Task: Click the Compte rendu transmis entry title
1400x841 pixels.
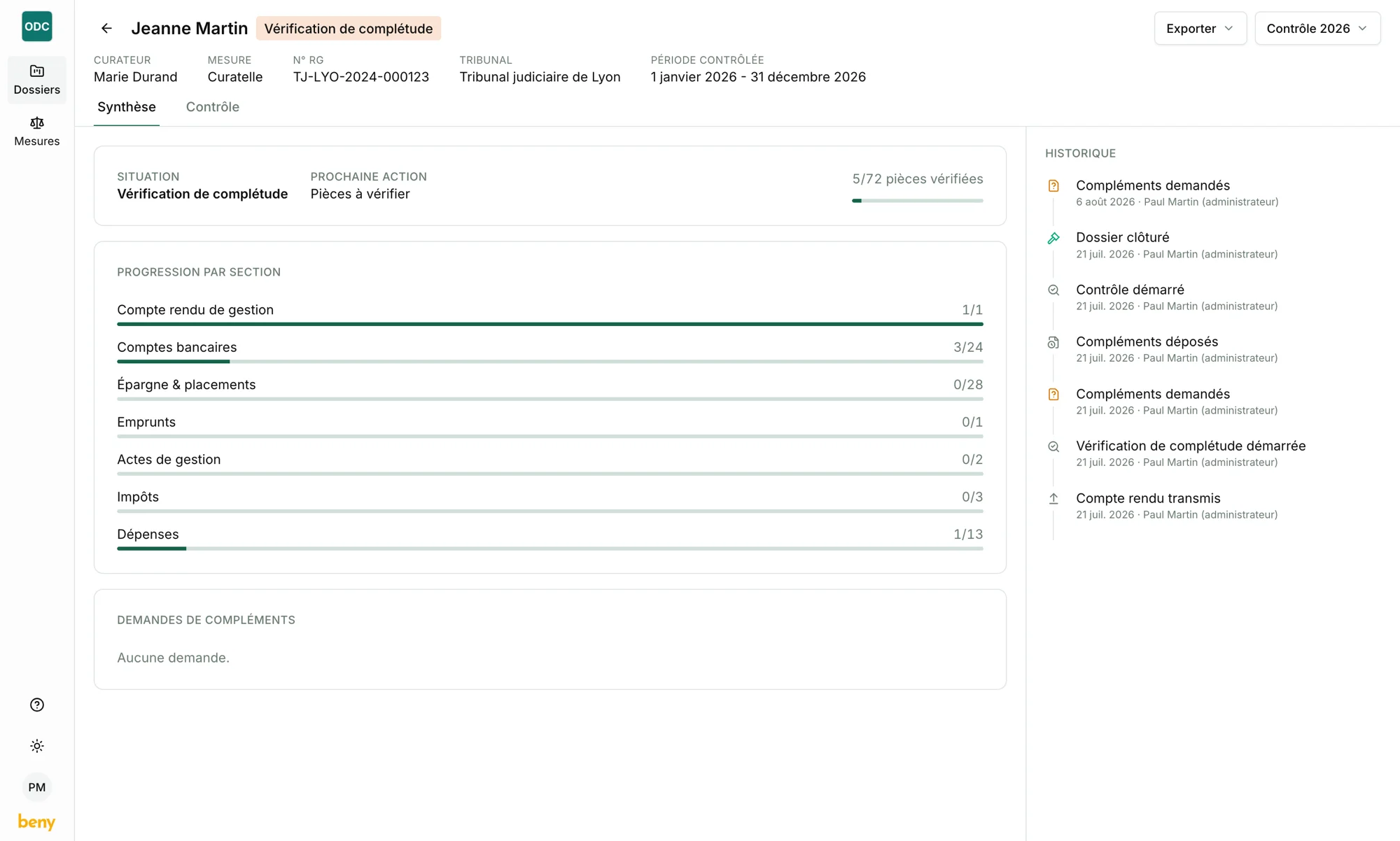Action: coord(1148,498)
